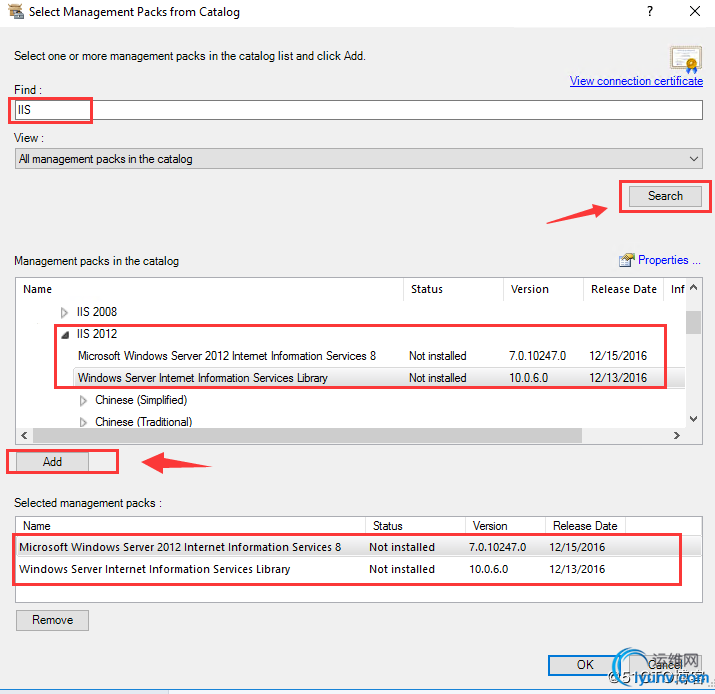Sort the catalog by Status column header
715x694 pixels.
(453, 289)
